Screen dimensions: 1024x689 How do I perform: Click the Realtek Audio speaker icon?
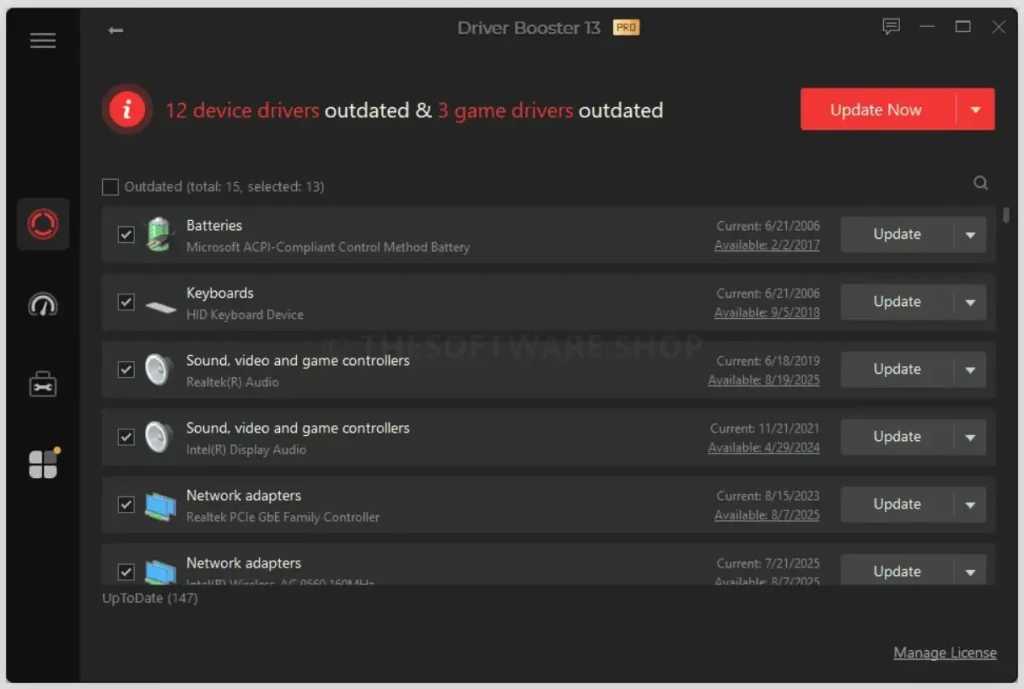(158, 370)
